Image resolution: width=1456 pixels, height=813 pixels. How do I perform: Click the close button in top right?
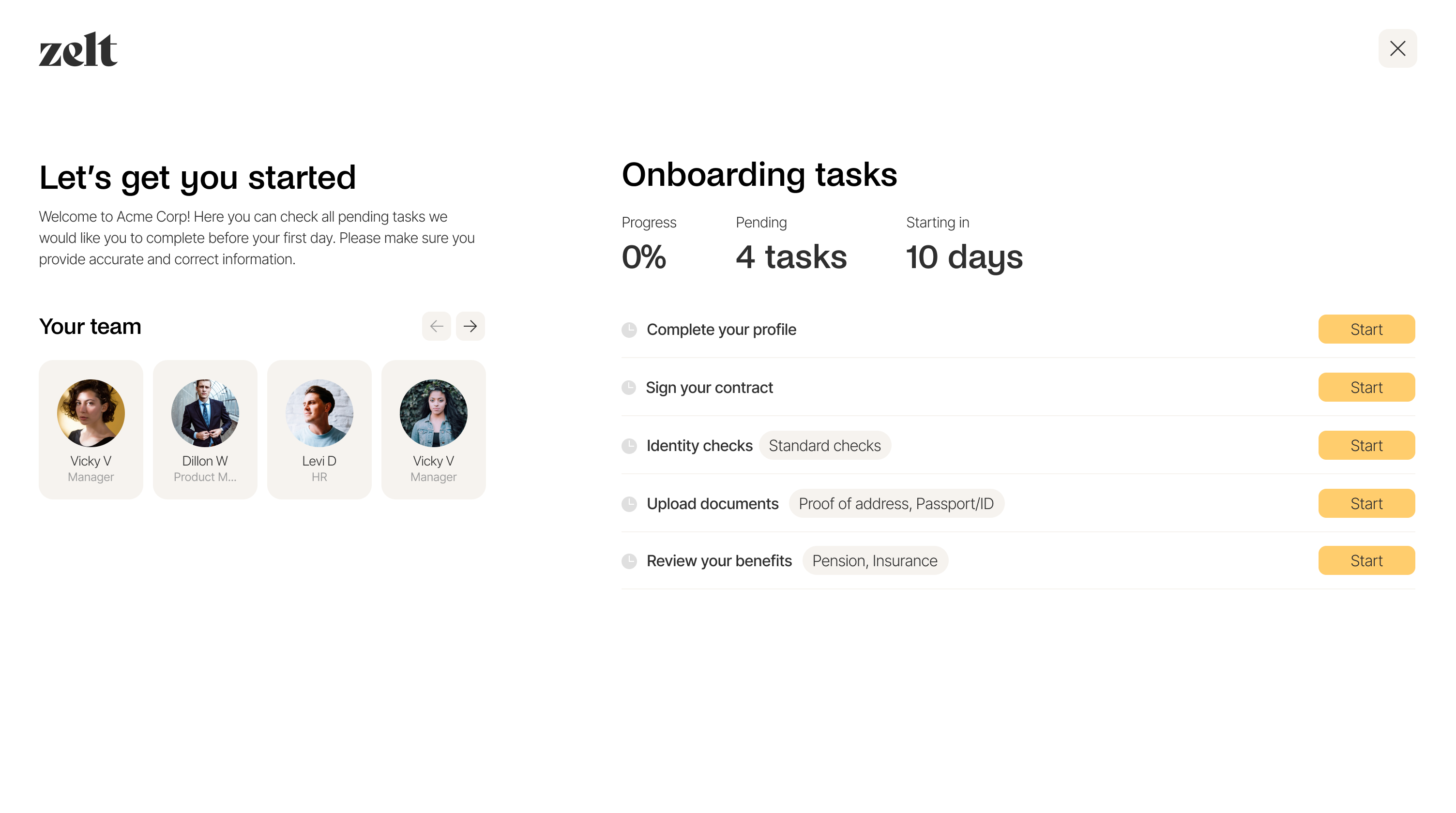(x=1397, y=48)
